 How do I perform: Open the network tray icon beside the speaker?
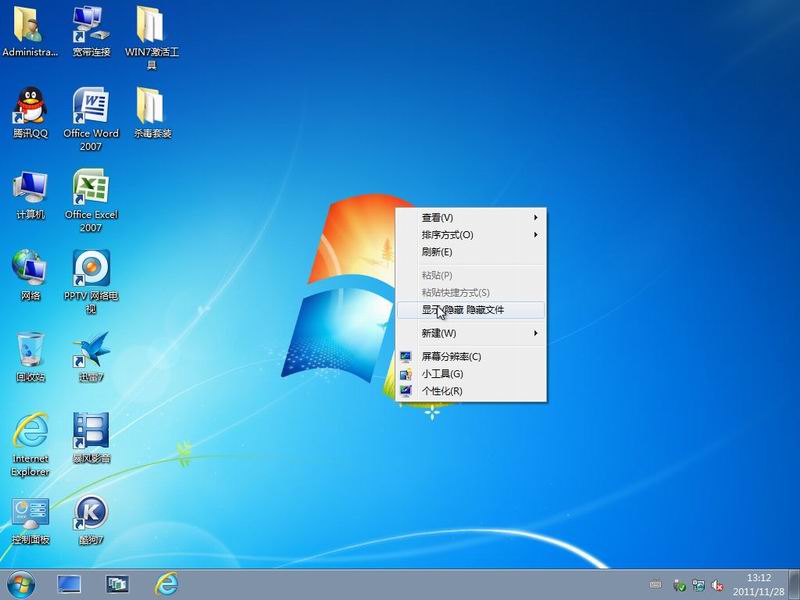[x=698, y=585]
